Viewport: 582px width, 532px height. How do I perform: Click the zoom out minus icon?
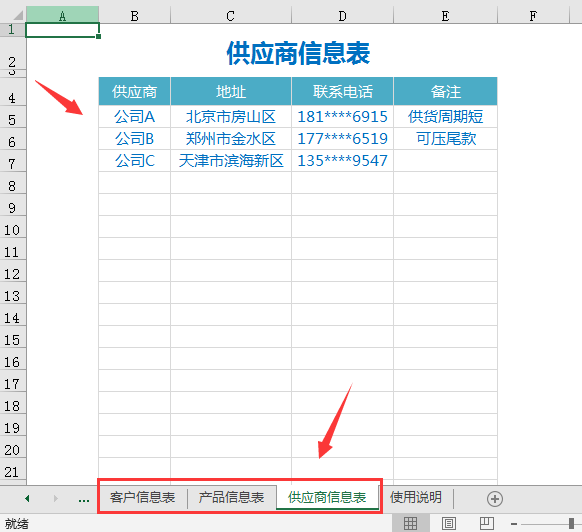click(514, 524)
